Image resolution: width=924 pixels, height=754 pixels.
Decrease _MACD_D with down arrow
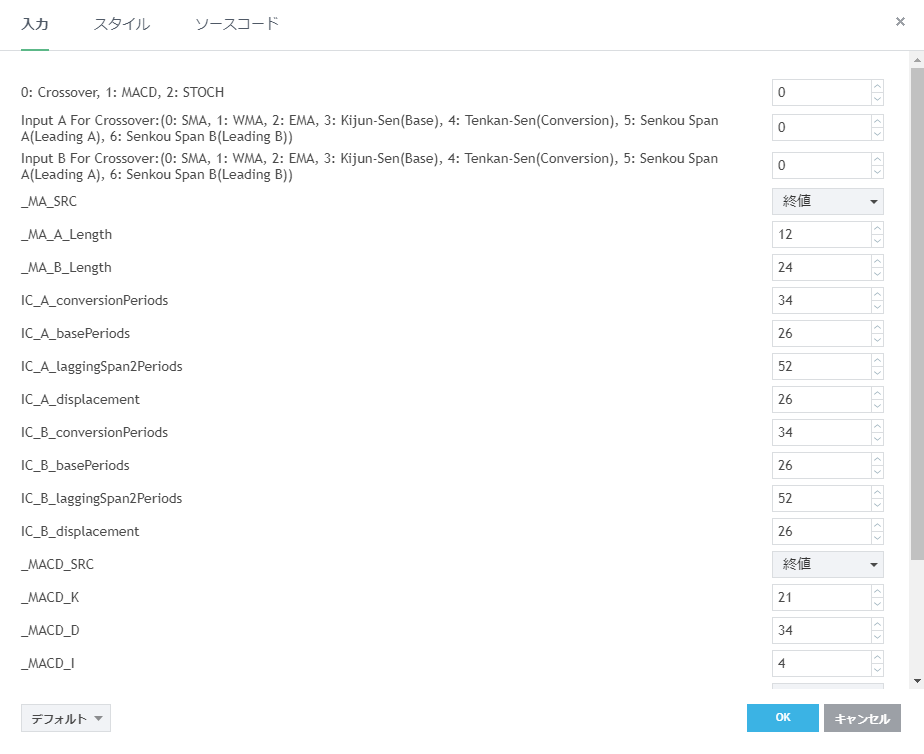877,637
